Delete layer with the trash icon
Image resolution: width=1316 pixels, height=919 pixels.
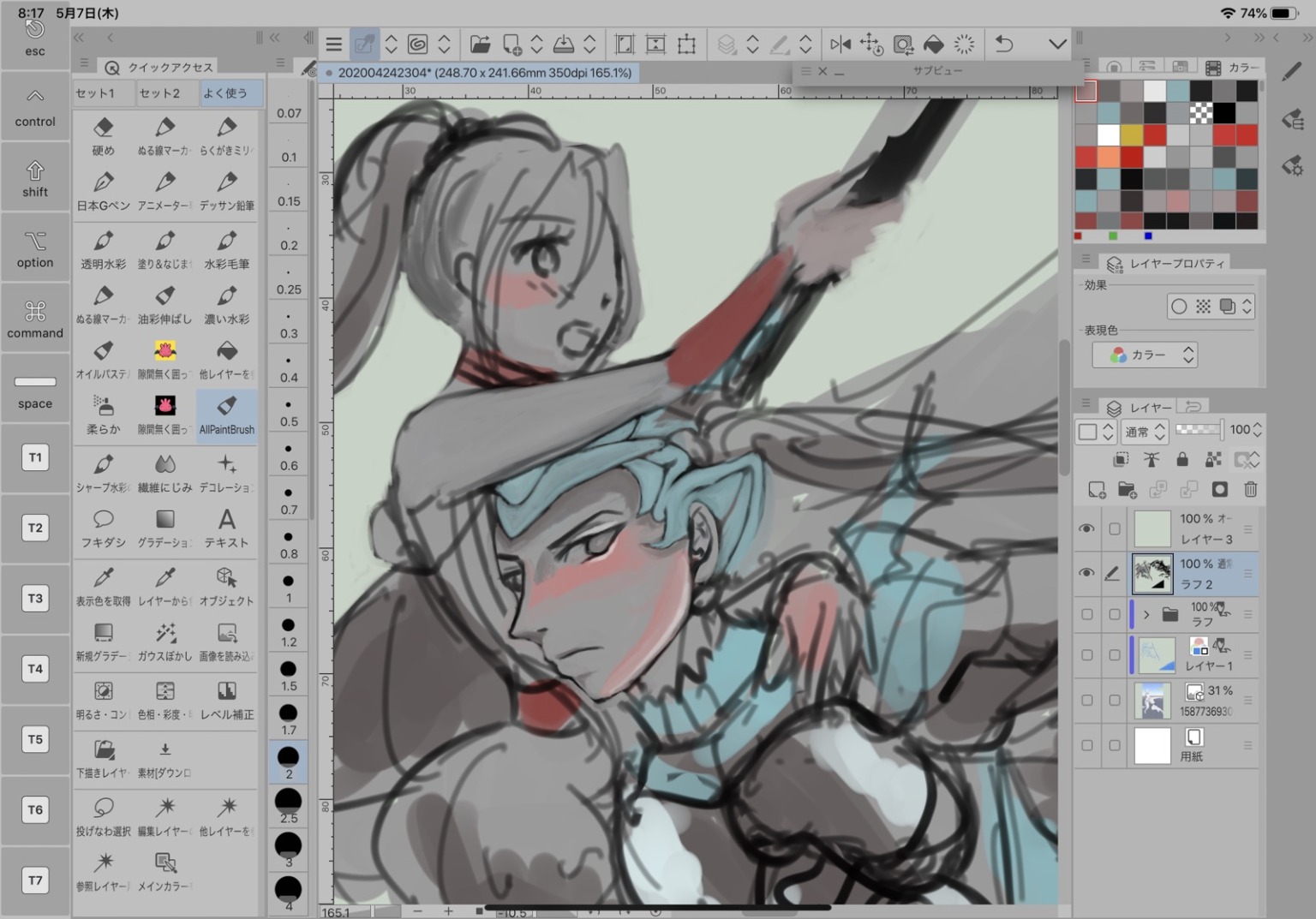(x=1250, y=489)
